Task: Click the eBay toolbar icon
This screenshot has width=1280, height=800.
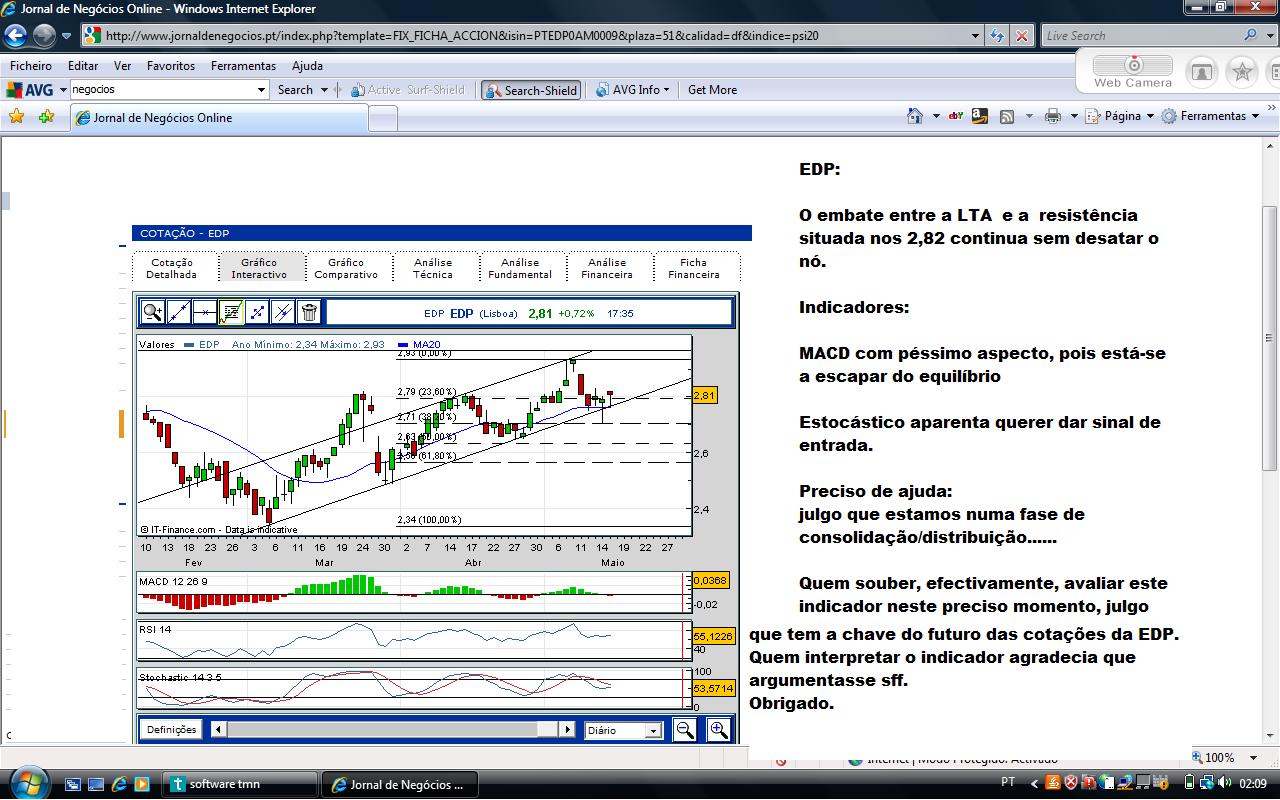Action: [x=956, y=116]
